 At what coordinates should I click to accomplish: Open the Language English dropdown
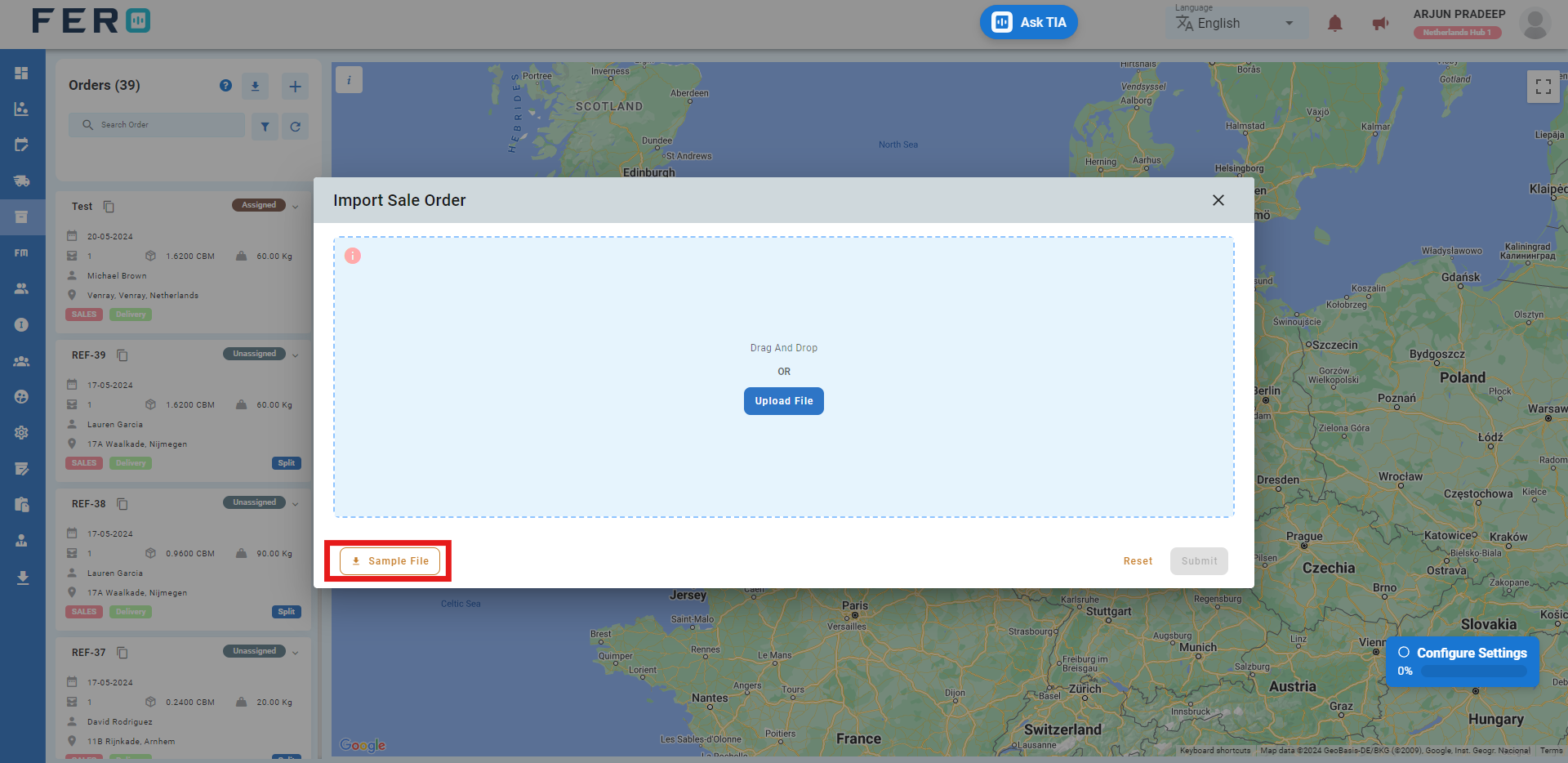[x=1236, y=23]
